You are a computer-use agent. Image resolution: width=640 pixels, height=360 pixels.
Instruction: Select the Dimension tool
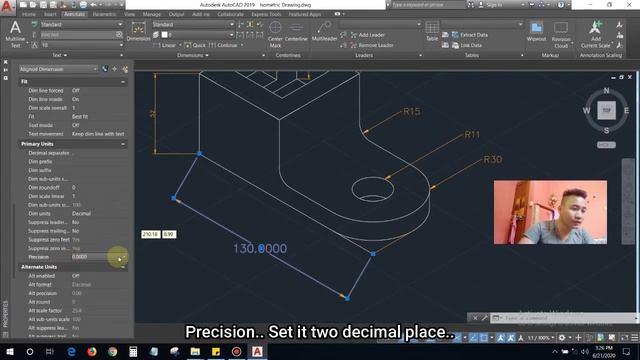tap(139, 32)
